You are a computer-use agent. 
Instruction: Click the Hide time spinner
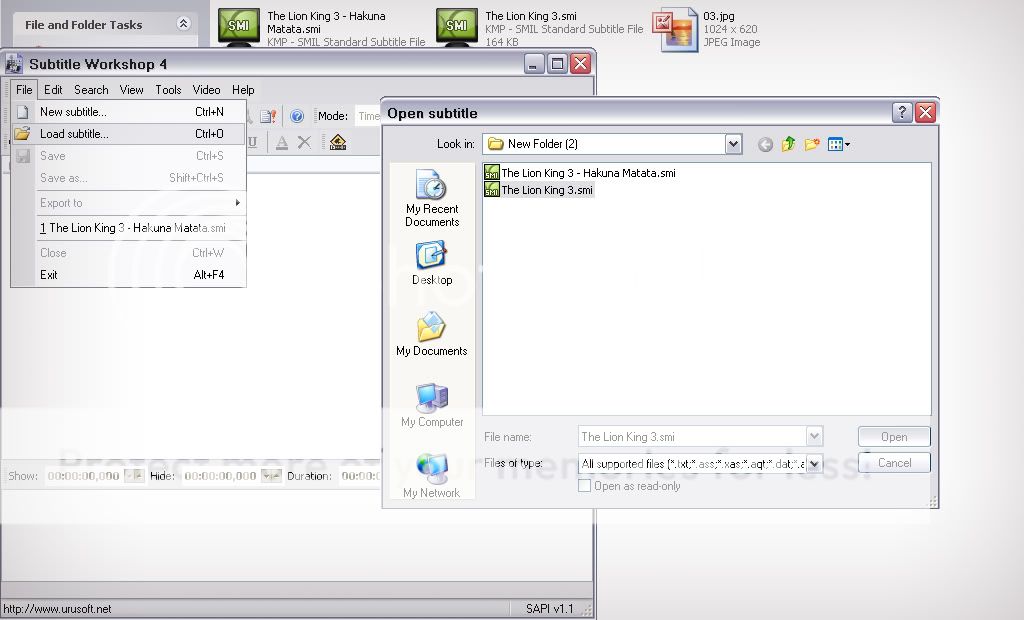coord(271,476)
